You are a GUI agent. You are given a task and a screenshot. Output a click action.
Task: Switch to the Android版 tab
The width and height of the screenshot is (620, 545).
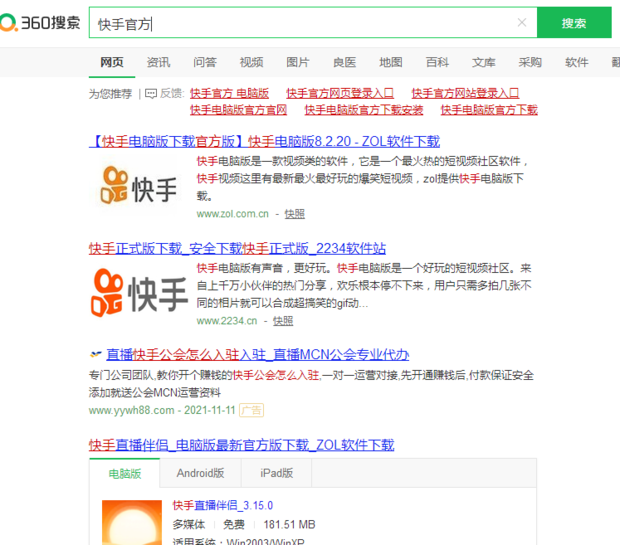pyautogui.click(x=200, y=473)
